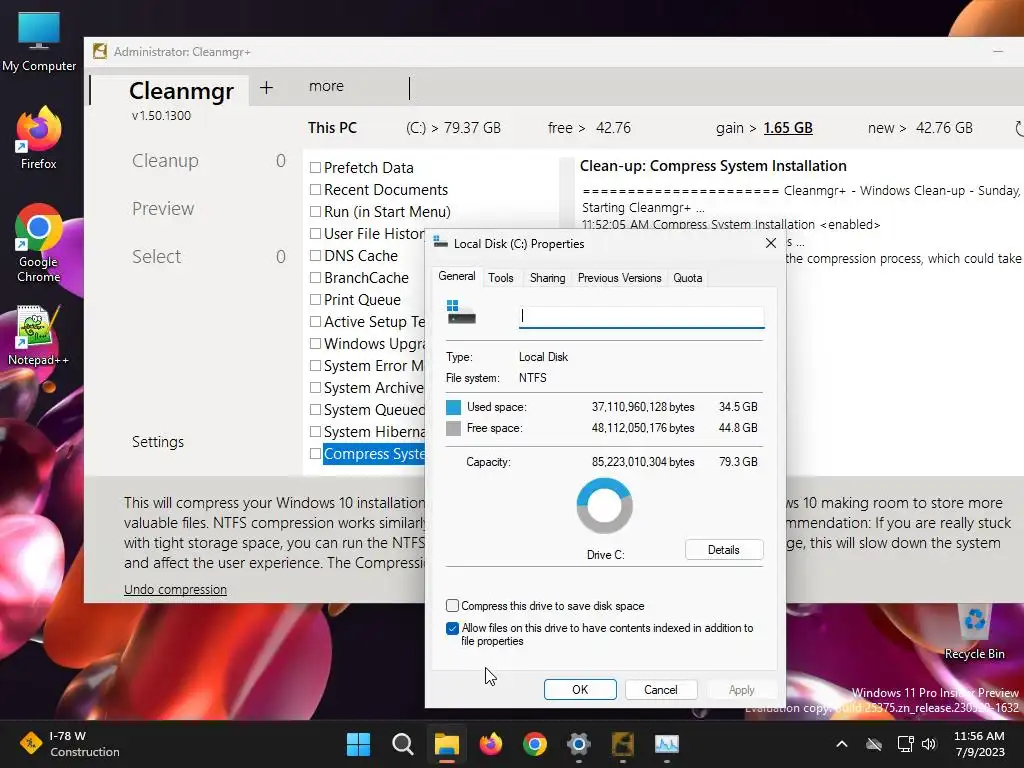Open Firefox from the taskbar
This screenshot has width=1024, height=768.
tap(490, 744)
